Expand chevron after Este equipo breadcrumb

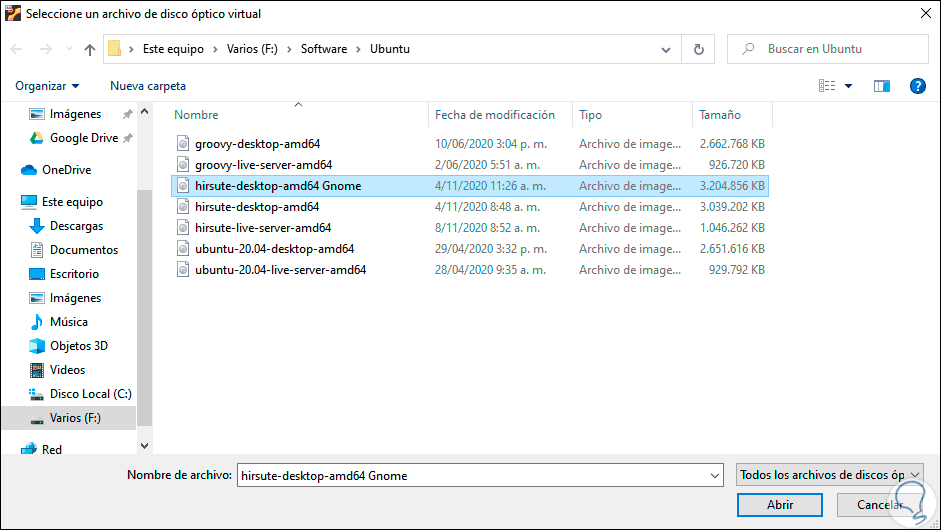215,49
